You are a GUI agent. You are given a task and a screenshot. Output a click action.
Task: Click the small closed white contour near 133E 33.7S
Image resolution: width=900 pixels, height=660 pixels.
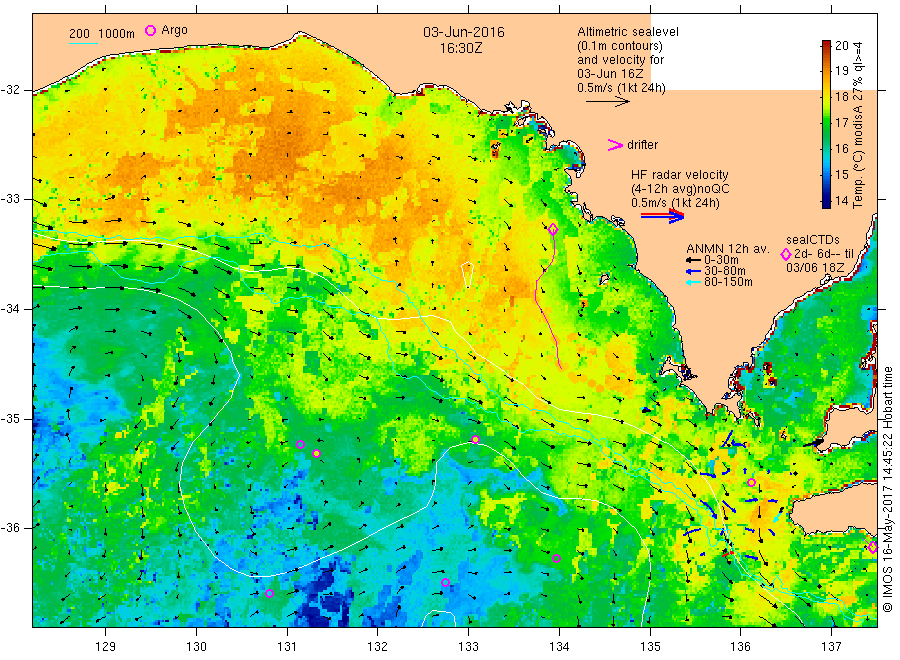(x=468, y=275)
